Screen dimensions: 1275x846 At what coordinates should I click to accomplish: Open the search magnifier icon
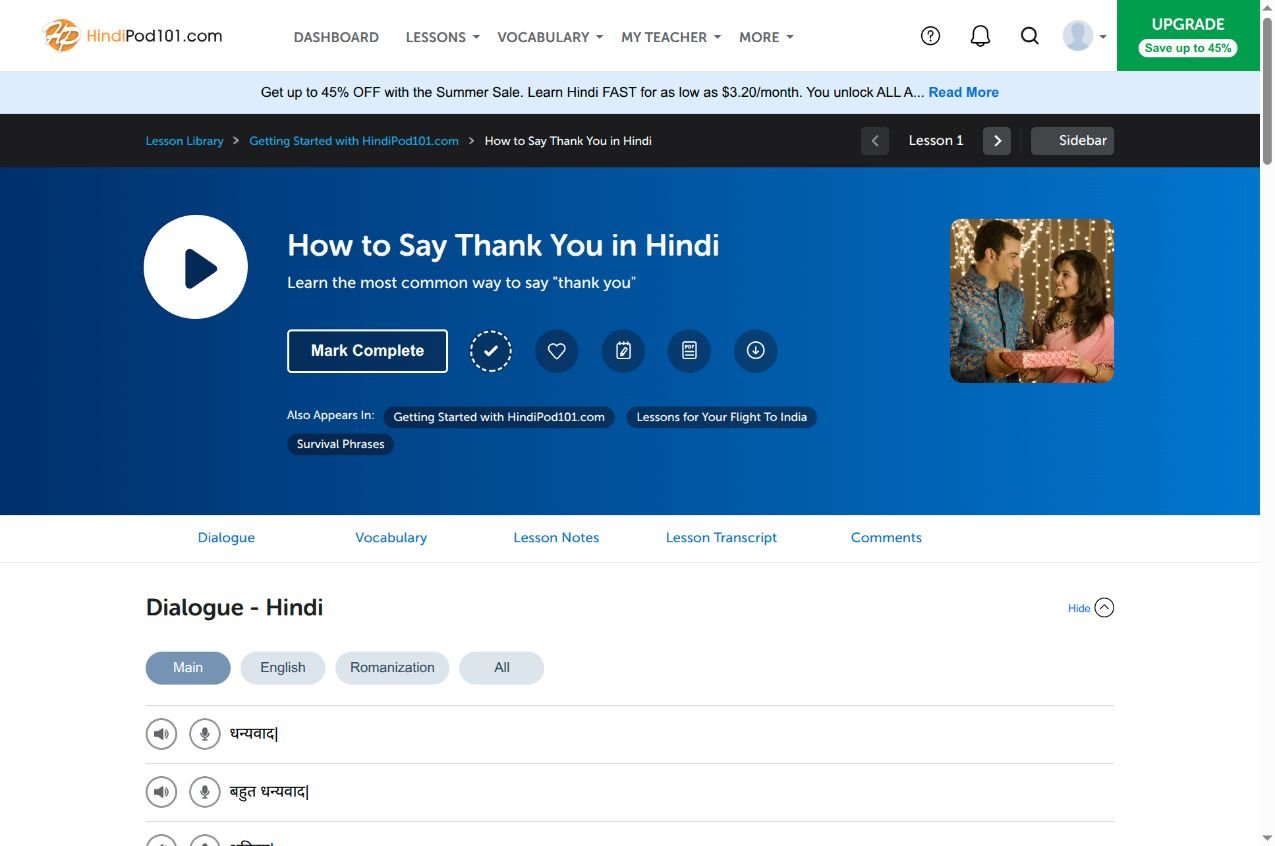pyautogui.click(x=1029, y=36)
